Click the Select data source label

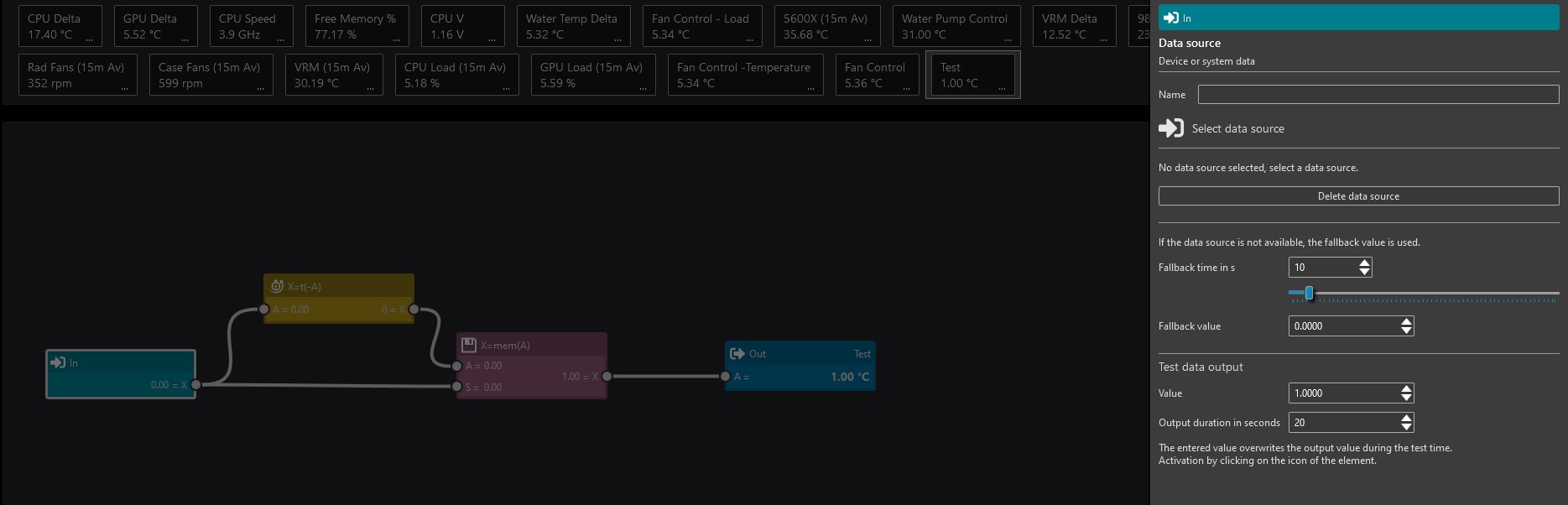1237,128
